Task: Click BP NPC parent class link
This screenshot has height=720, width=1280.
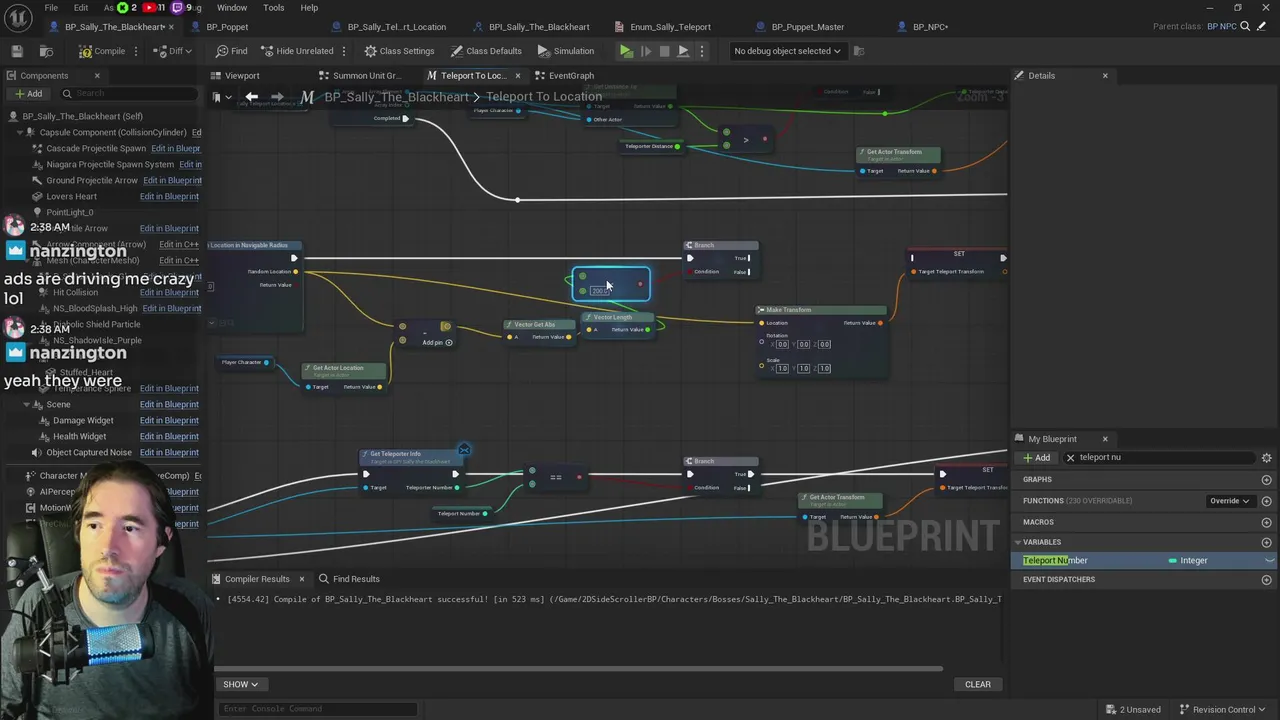Action: [1221, 26]
